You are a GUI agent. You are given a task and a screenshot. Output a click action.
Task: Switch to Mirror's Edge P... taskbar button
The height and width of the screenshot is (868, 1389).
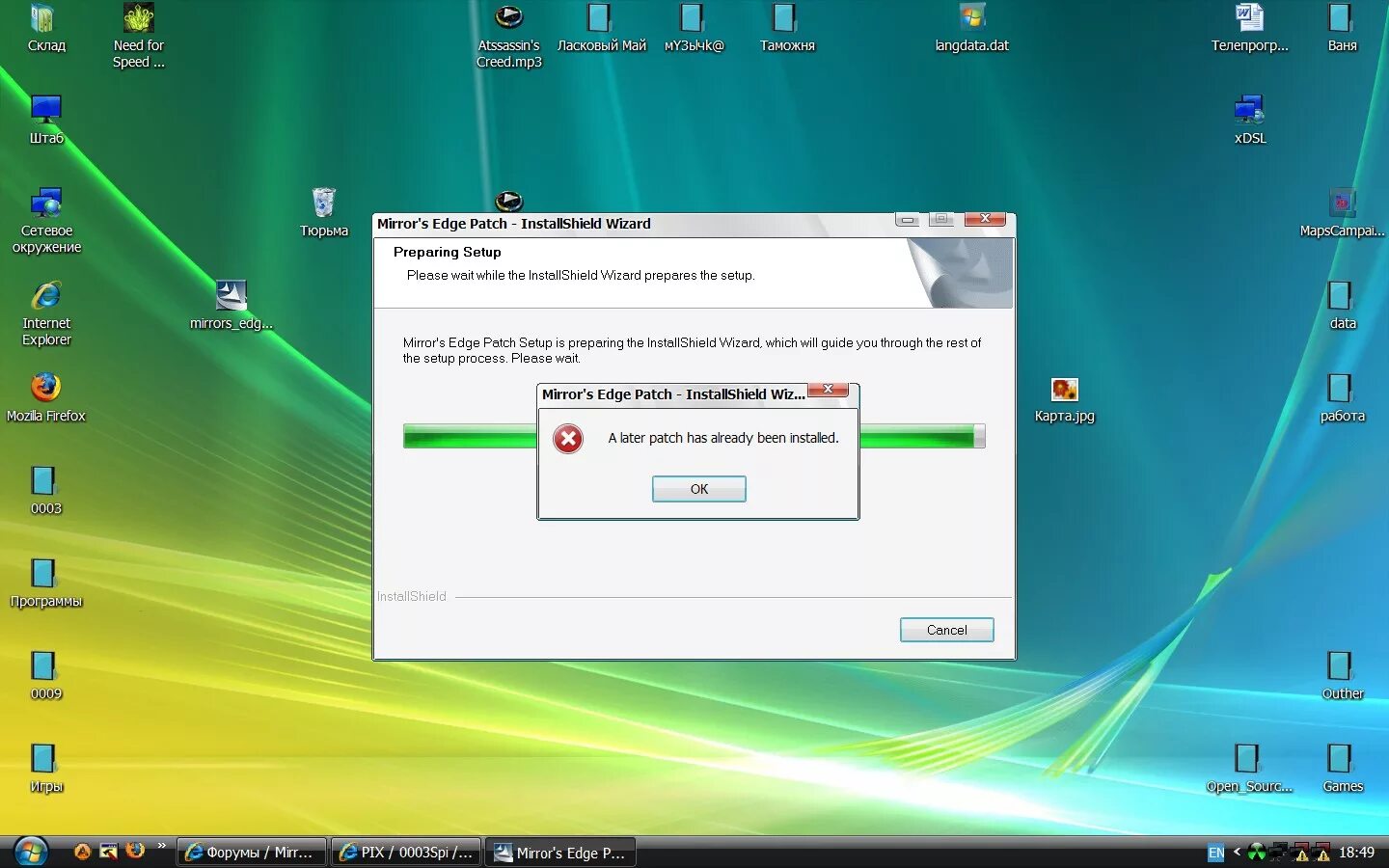pos(559,853)
